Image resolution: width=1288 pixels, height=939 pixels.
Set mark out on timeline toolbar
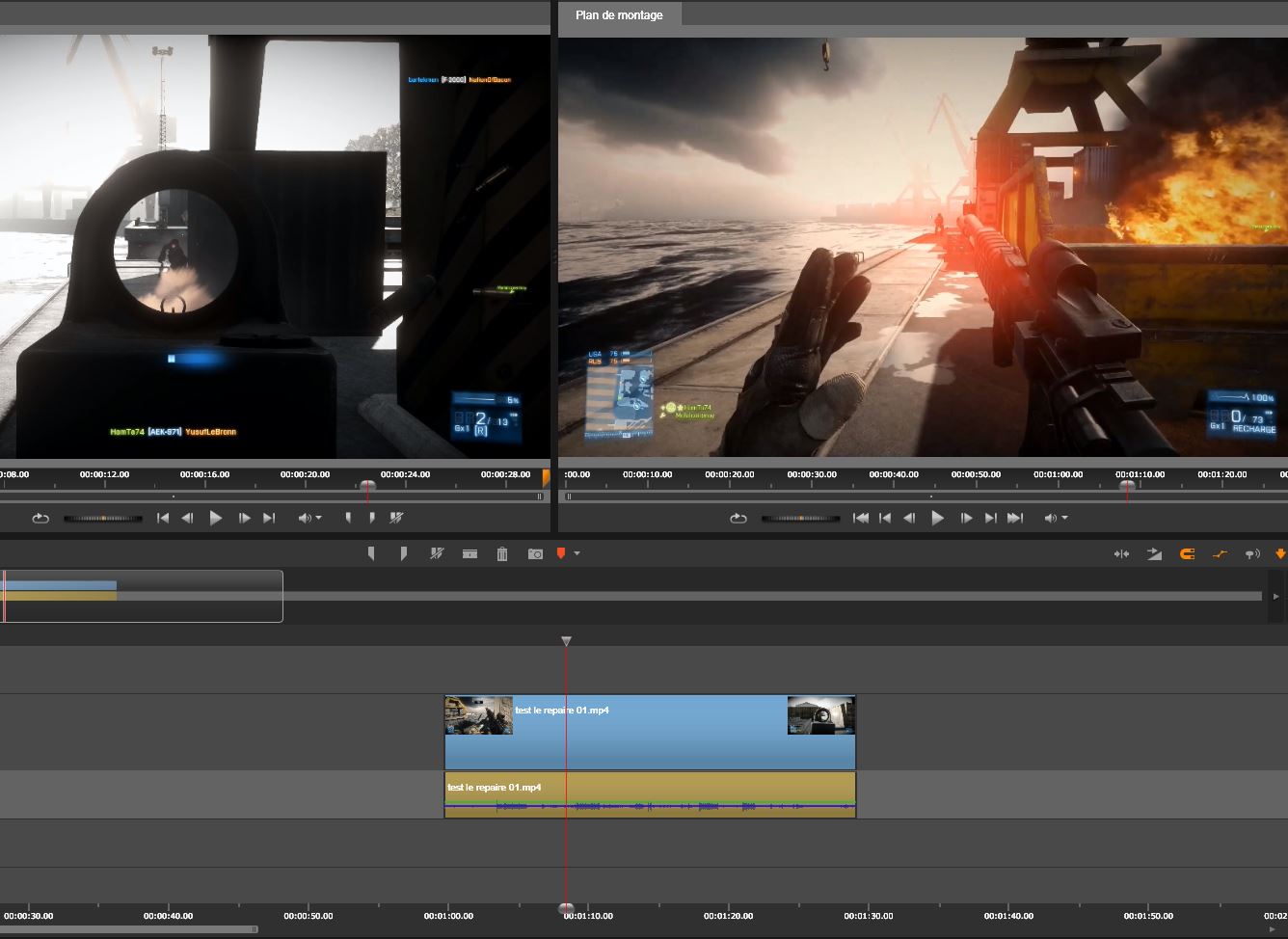pyautogui.click(x=404, y=553)
